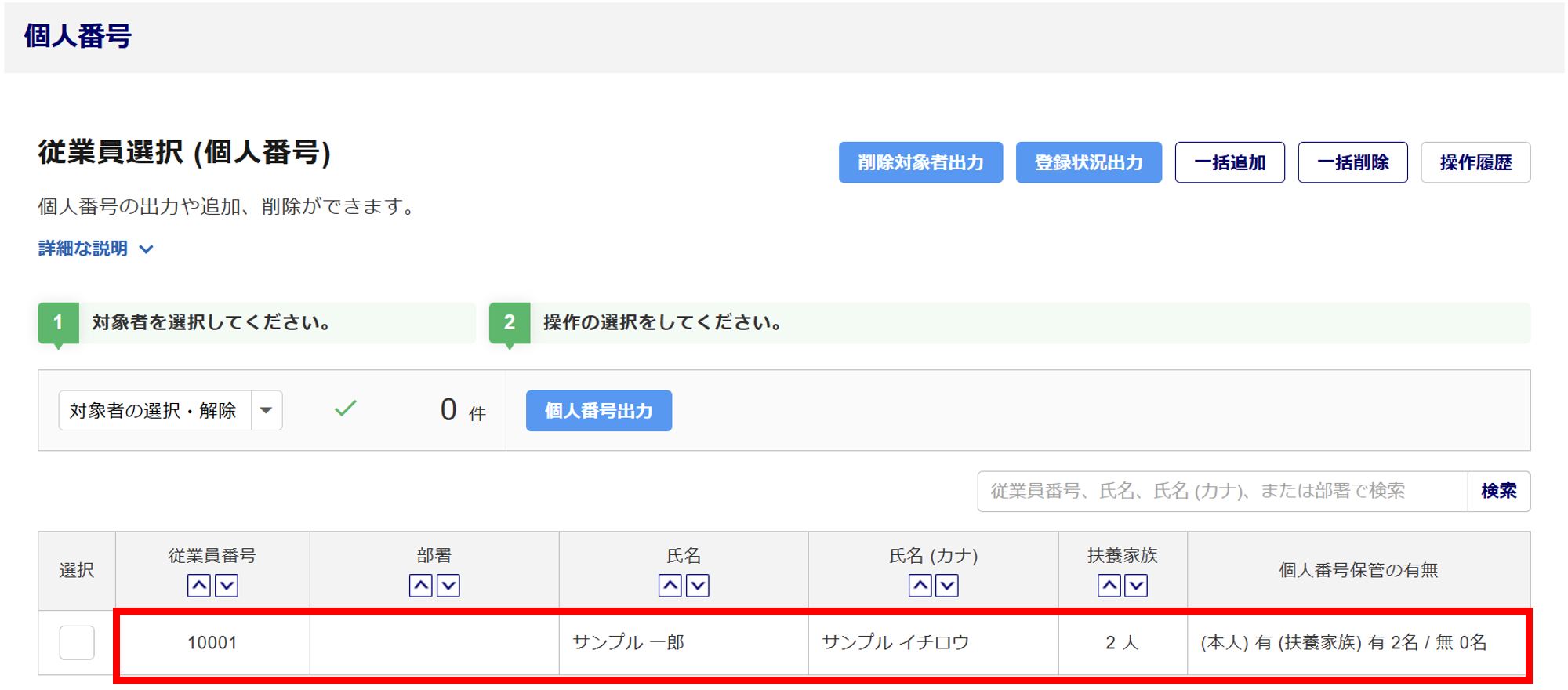Viewport: 1568px width, 690px height.
Task: Sort 氏名 (カナ) column ascending
Action: coord(920,586)
